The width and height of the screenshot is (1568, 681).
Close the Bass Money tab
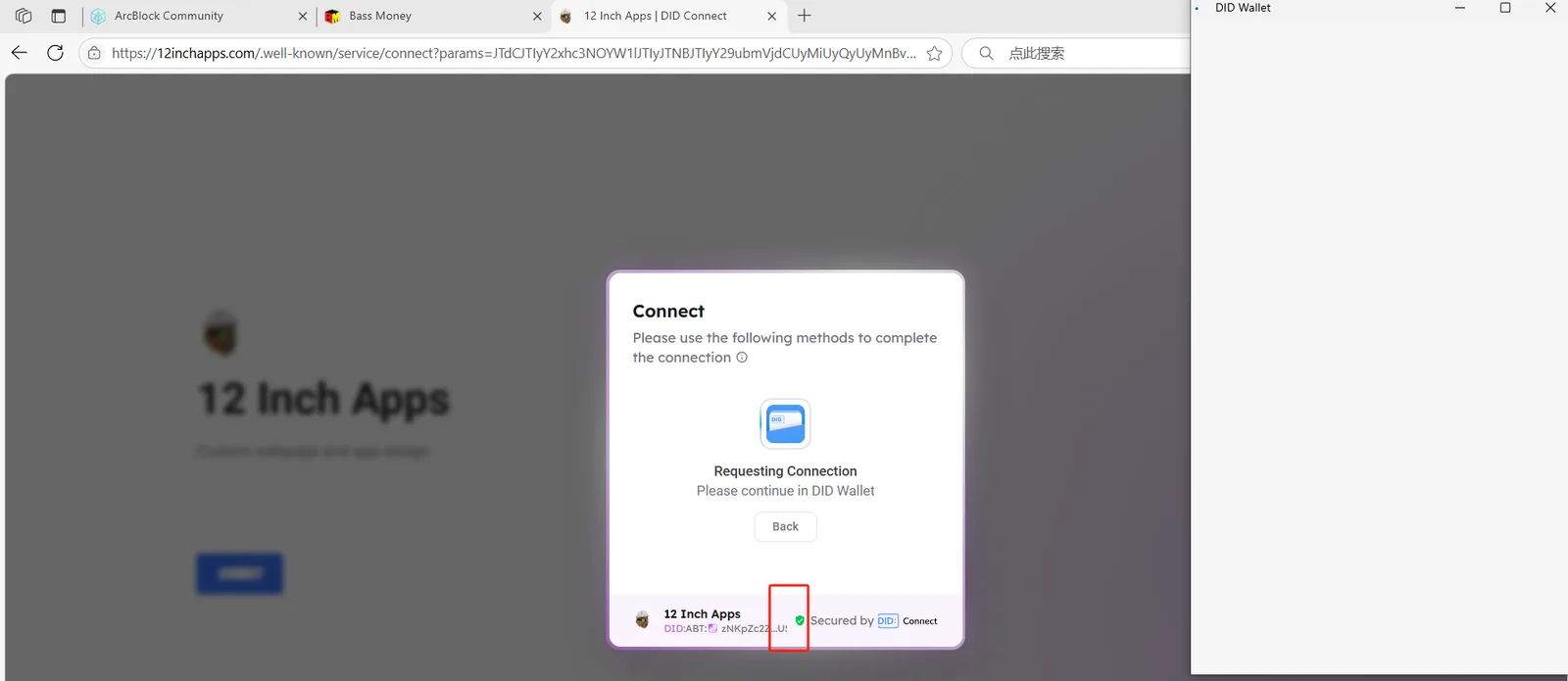537,16
